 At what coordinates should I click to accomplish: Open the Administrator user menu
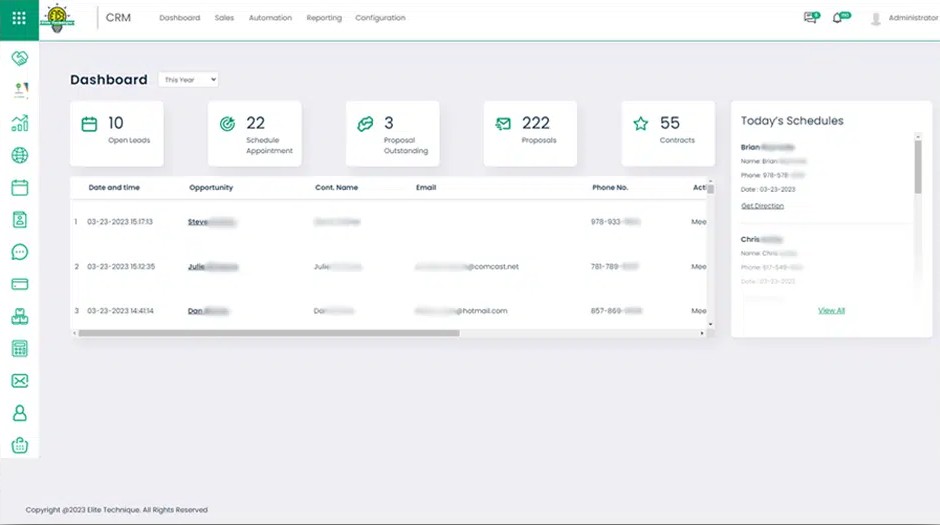pos(904,18)
